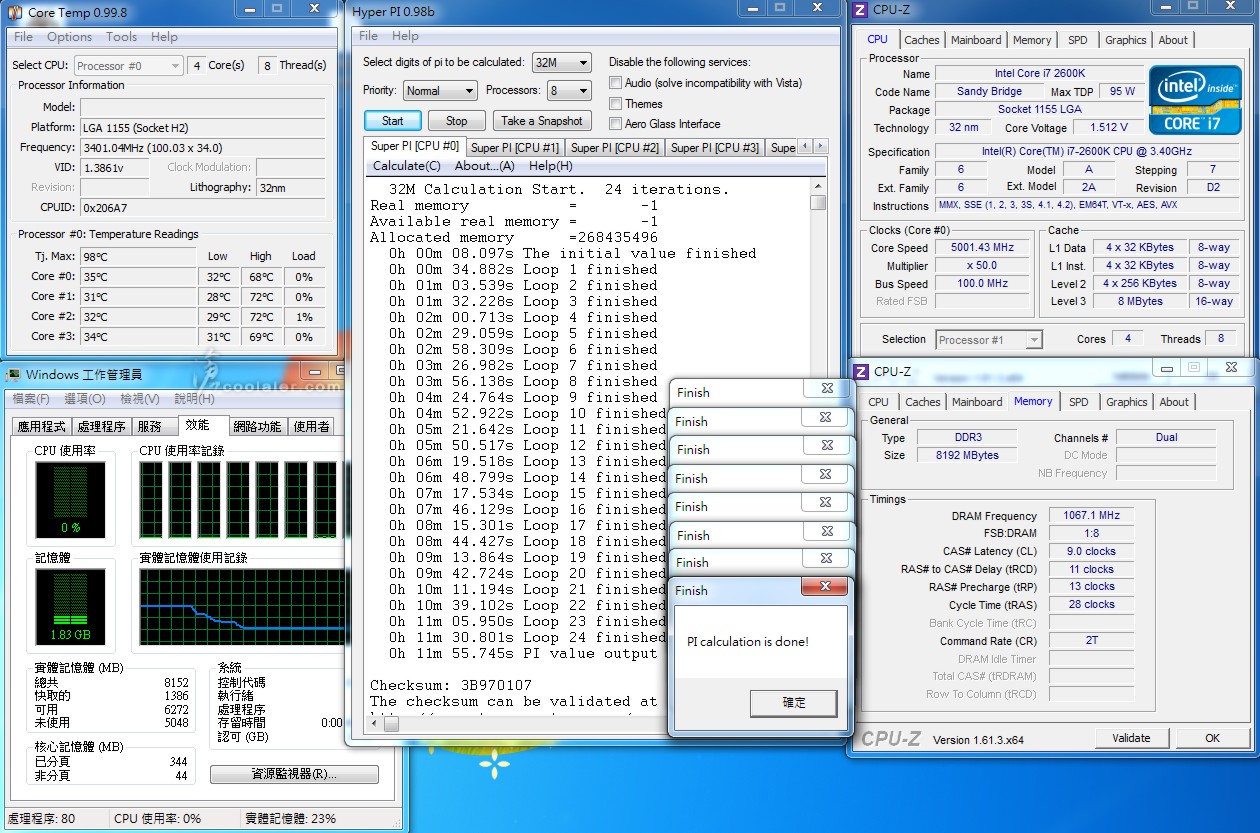Switch to 處理程序 tab in Task Manager

click(x=102, y=427)
